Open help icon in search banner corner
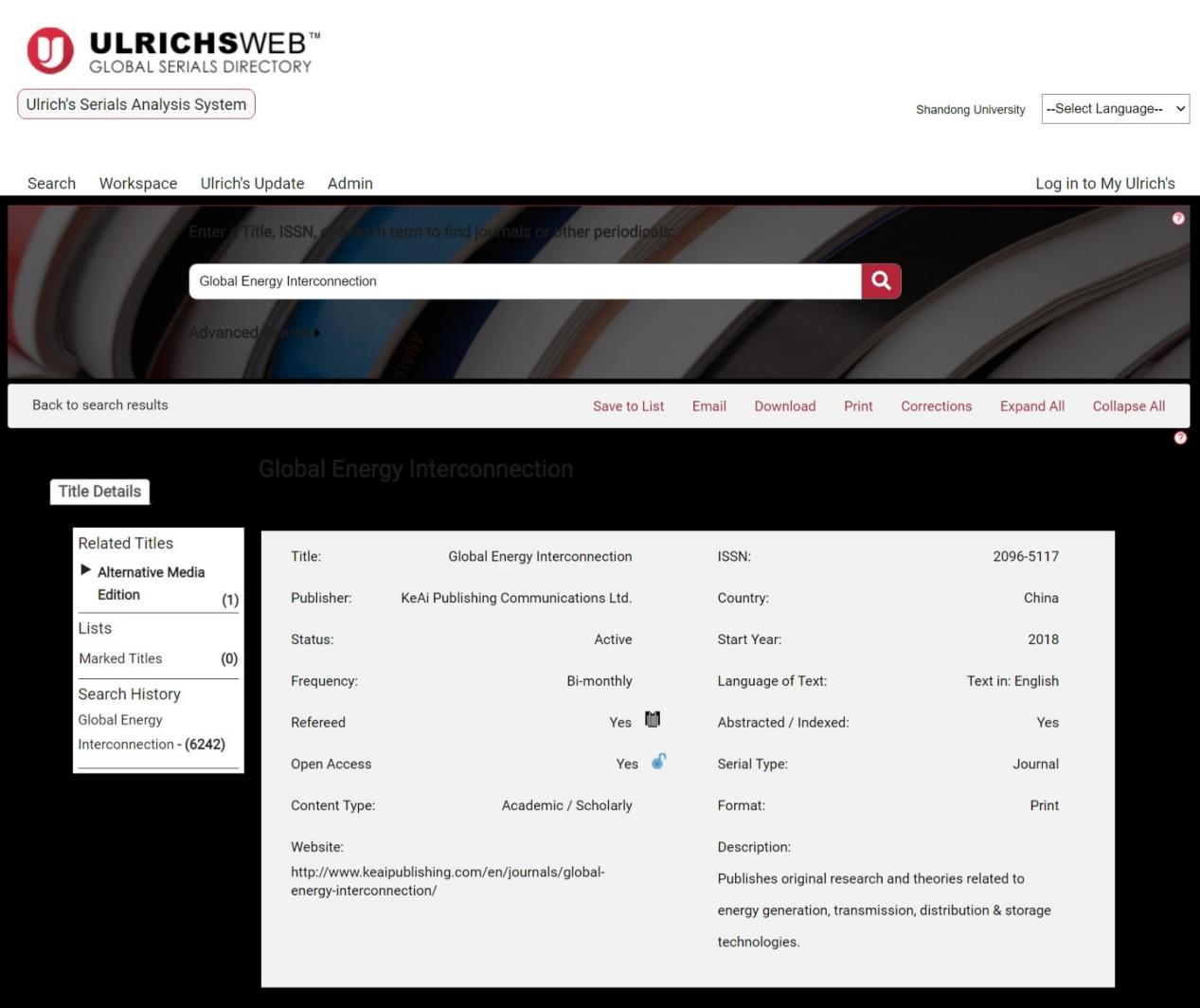1200x1008 pixels. 1178,219
